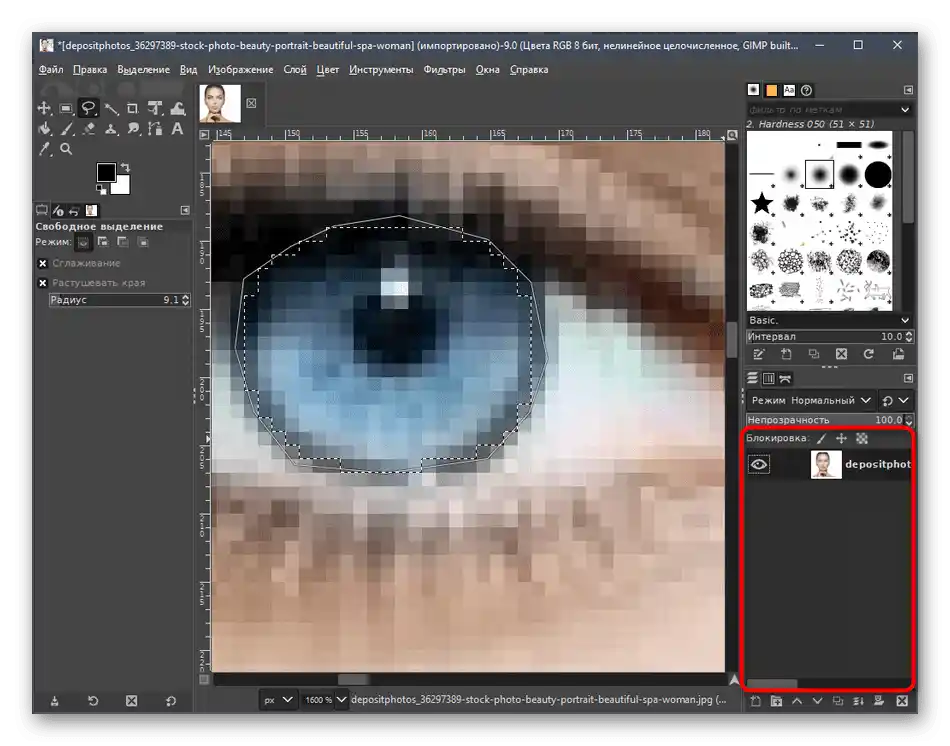The image size is (950, 746).
Task: Open the Фильтры menu
Action: [x=444, y=70]
